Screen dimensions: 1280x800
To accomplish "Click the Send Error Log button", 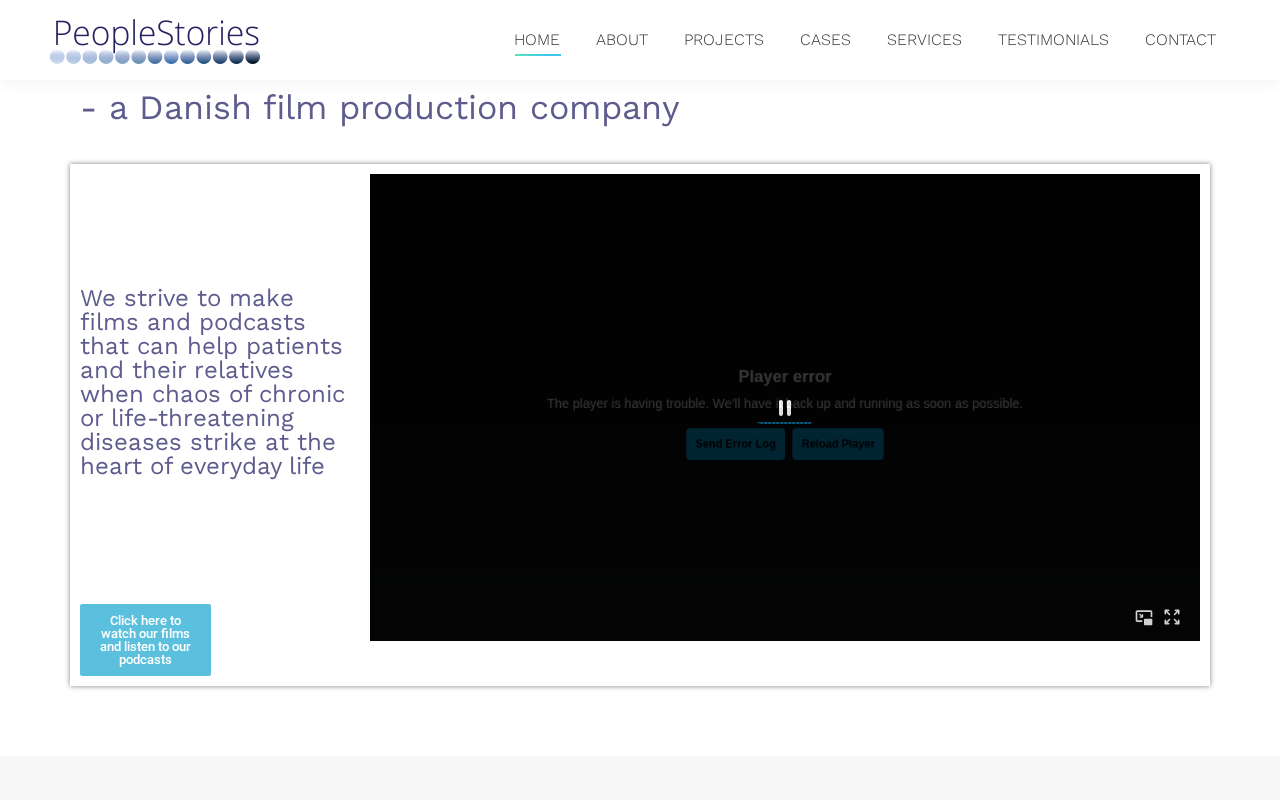I will pos(736,444).
